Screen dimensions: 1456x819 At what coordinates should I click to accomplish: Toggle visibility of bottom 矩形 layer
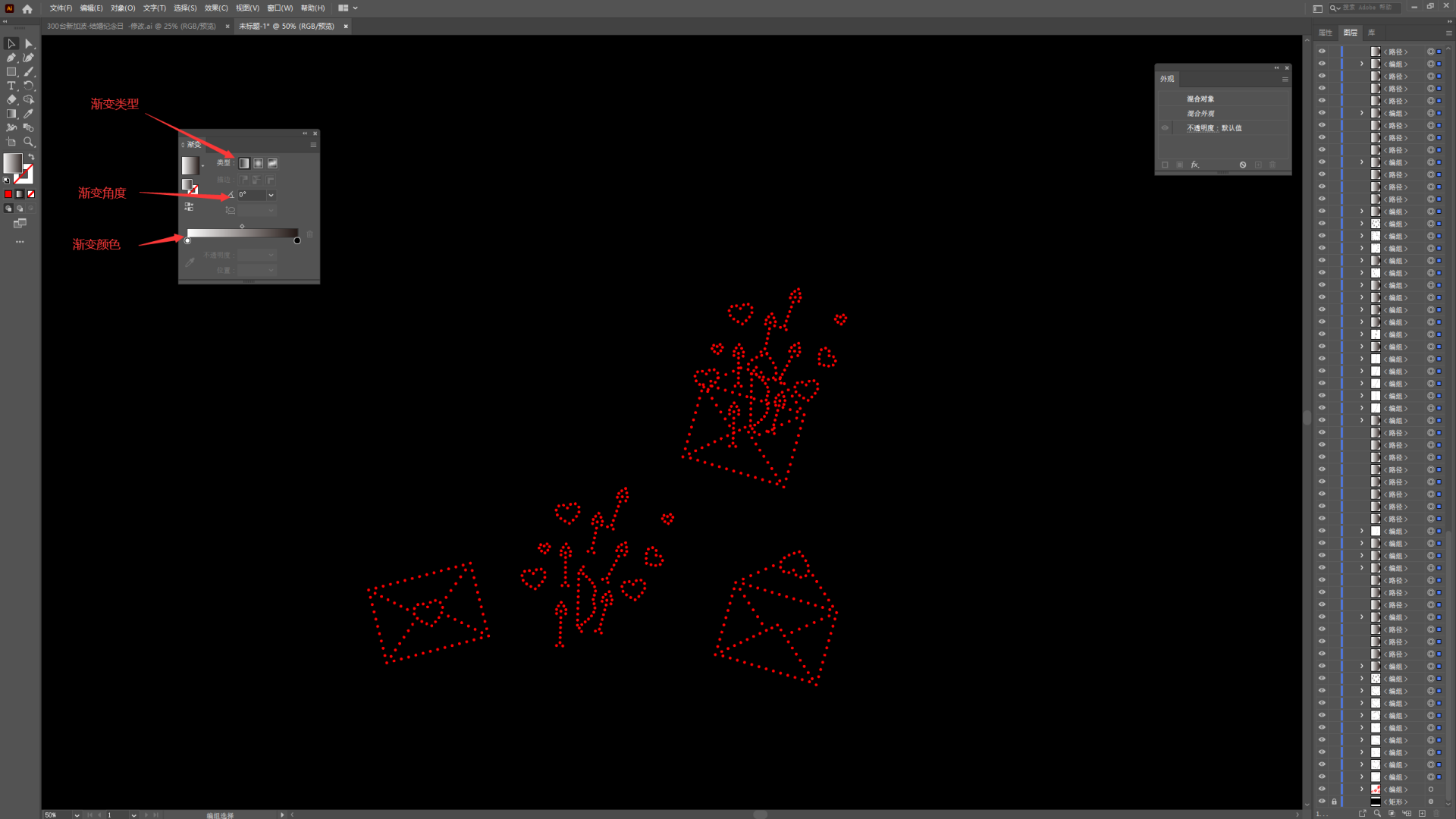coord(1322,802)
